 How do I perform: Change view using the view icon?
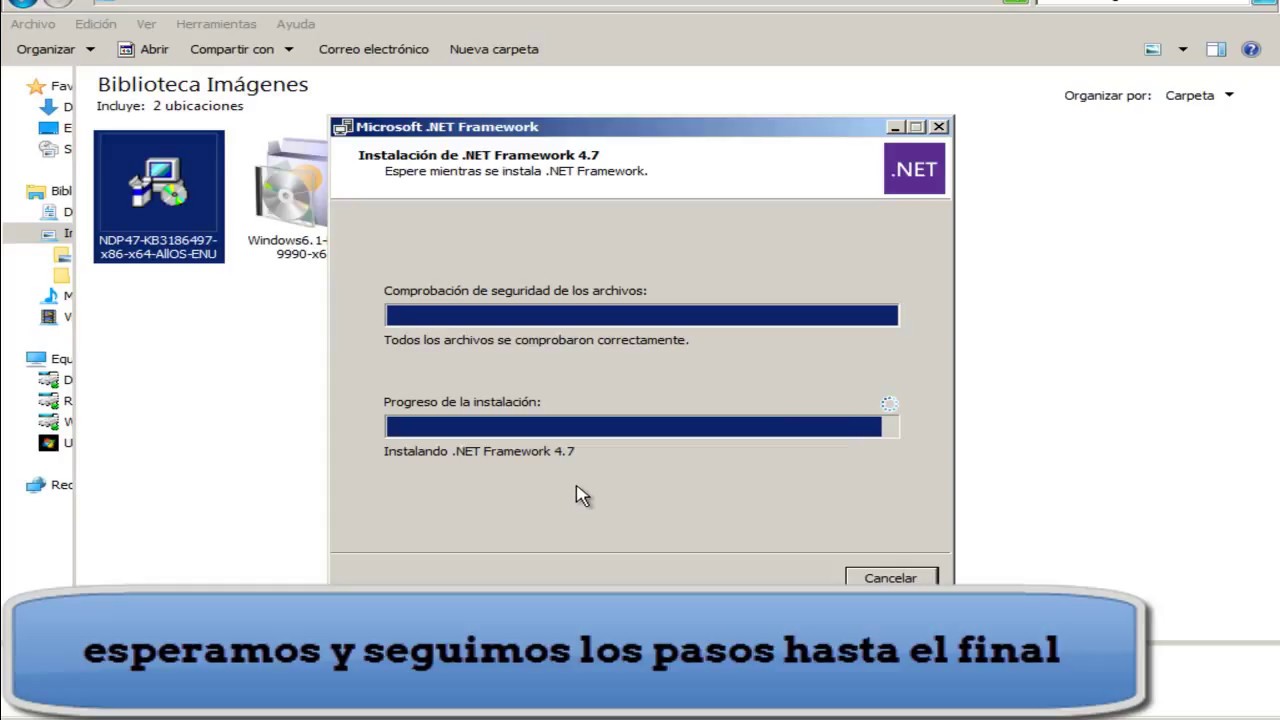(1153, 49)
